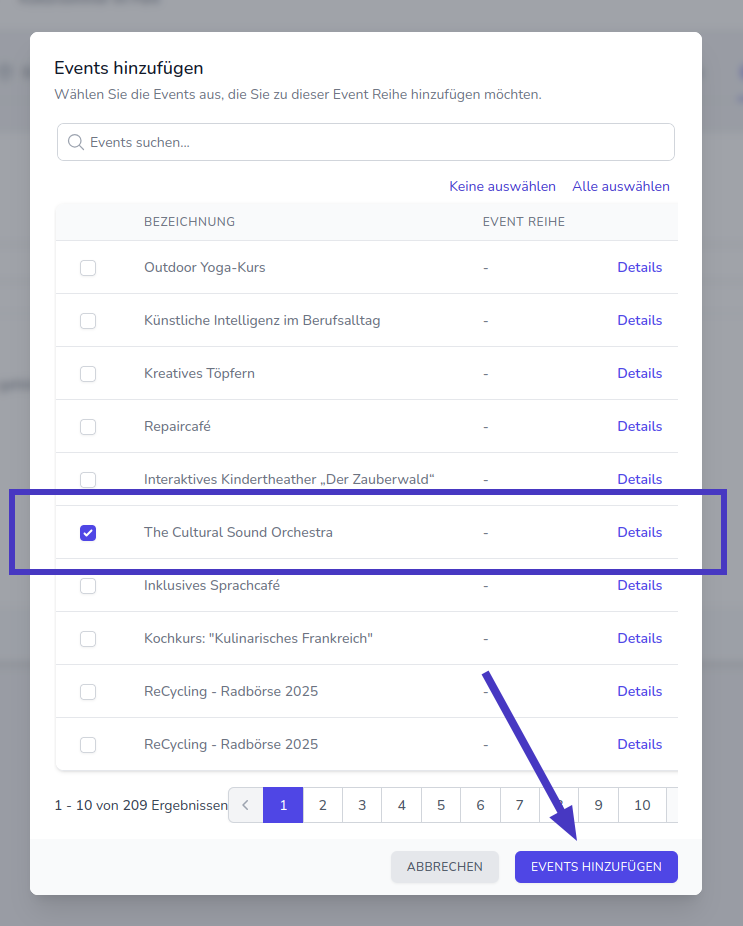The width and height of the screenshot is (743, 926).
Task: Sort by the Bezeichnung column header
Action: click(x=189, y=222)
